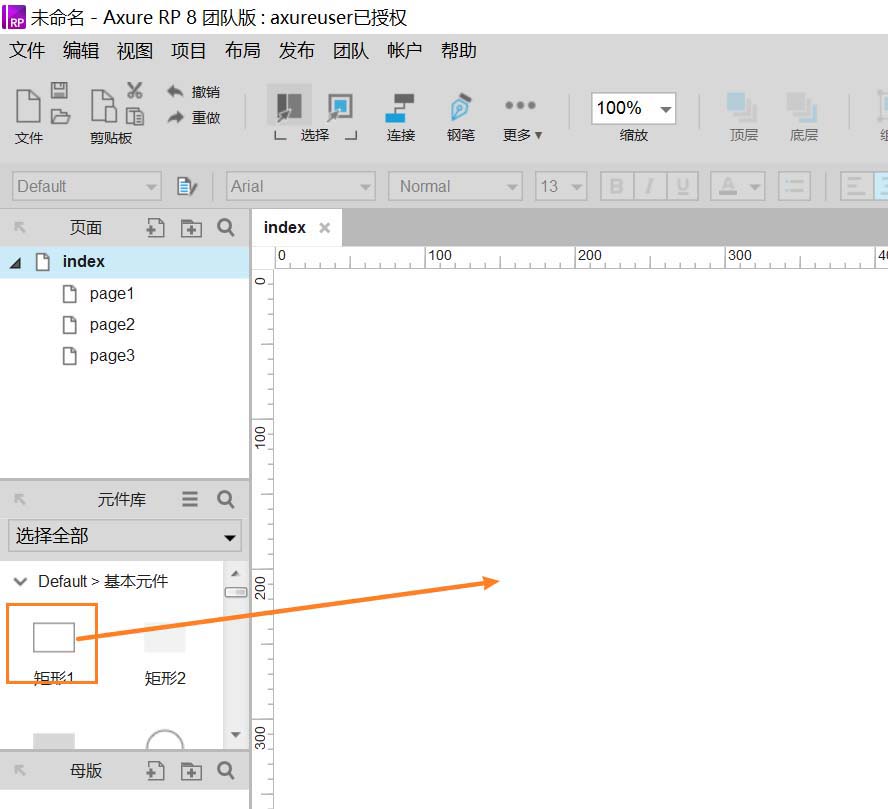Click search icon in 元件库 panel
The width and height of the screenshot is (888, 809).
[226, 499]
